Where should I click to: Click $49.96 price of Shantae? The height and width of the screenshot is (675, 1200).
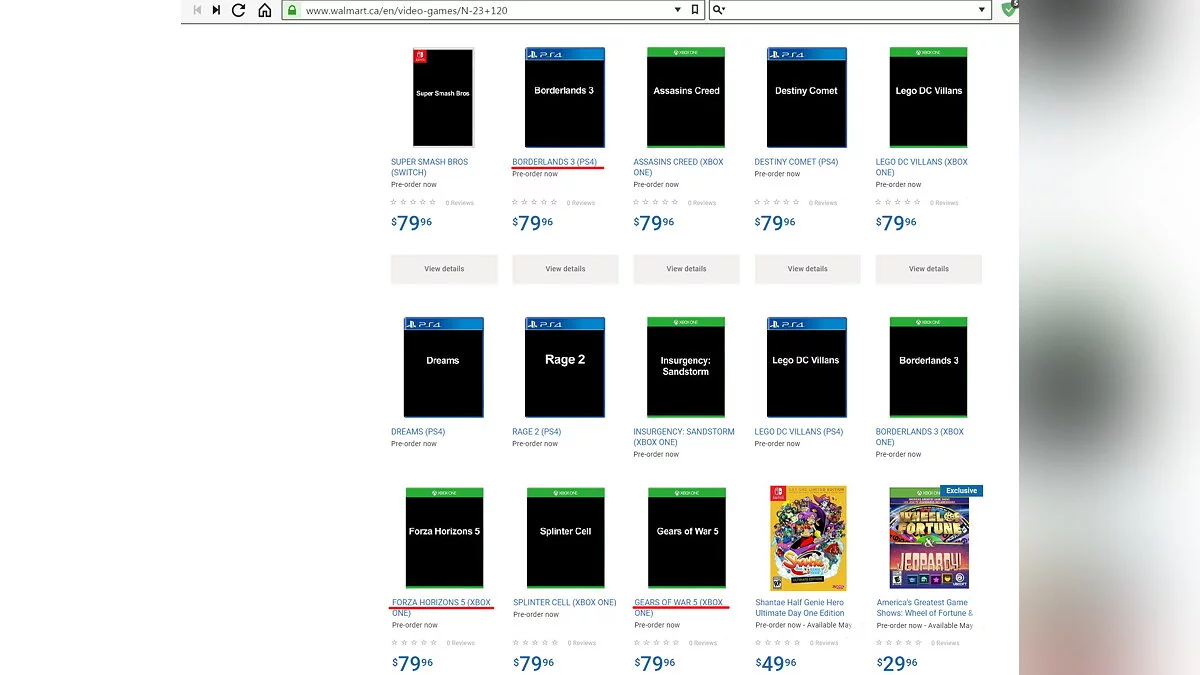coord(776,663)
